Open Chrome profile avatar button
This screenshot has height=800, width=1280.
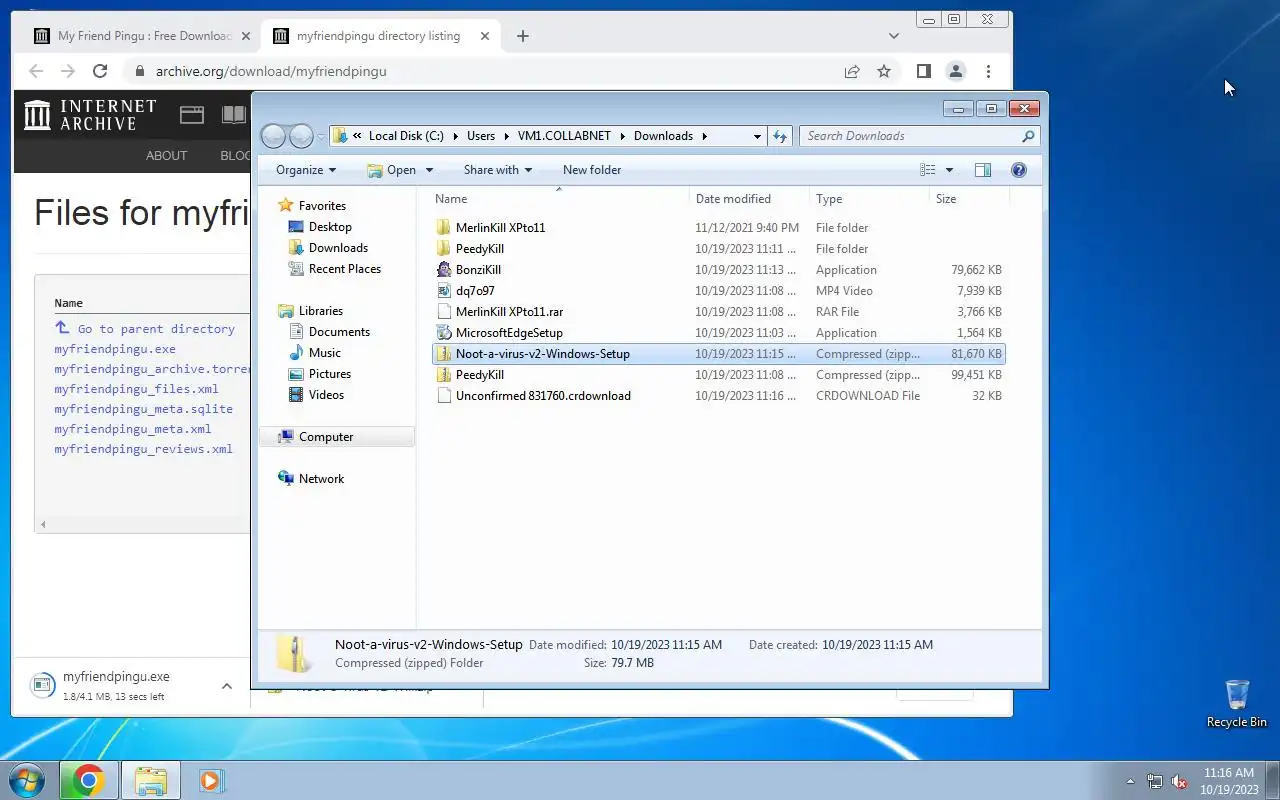(956, 71)
